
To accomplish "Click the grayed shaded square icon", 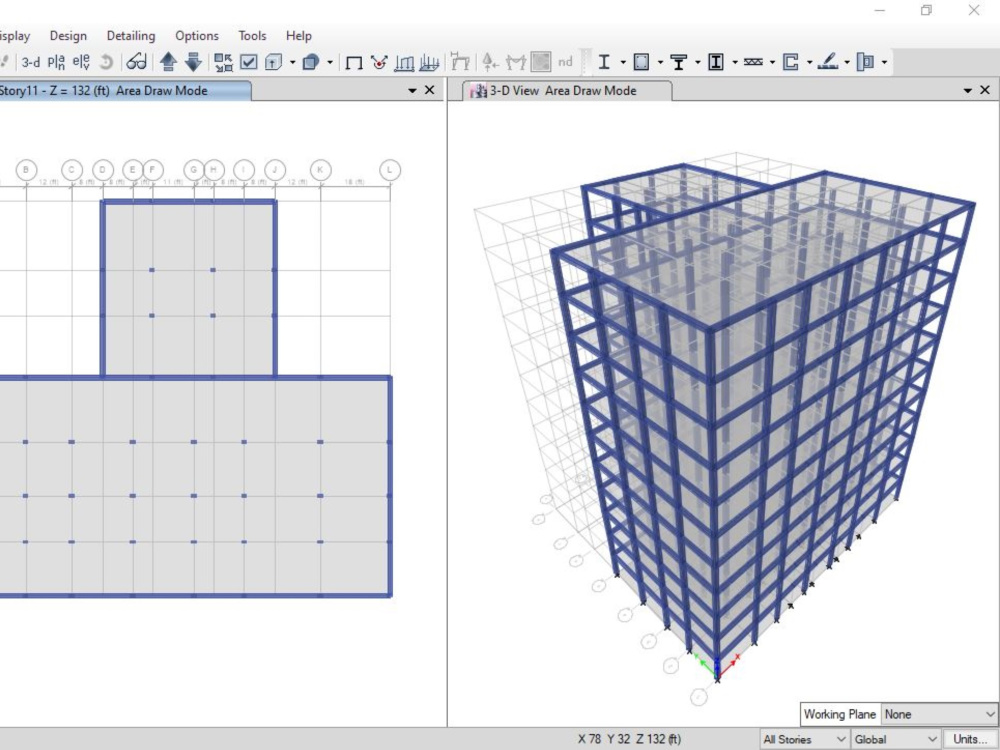I will [x=541, y=62].
